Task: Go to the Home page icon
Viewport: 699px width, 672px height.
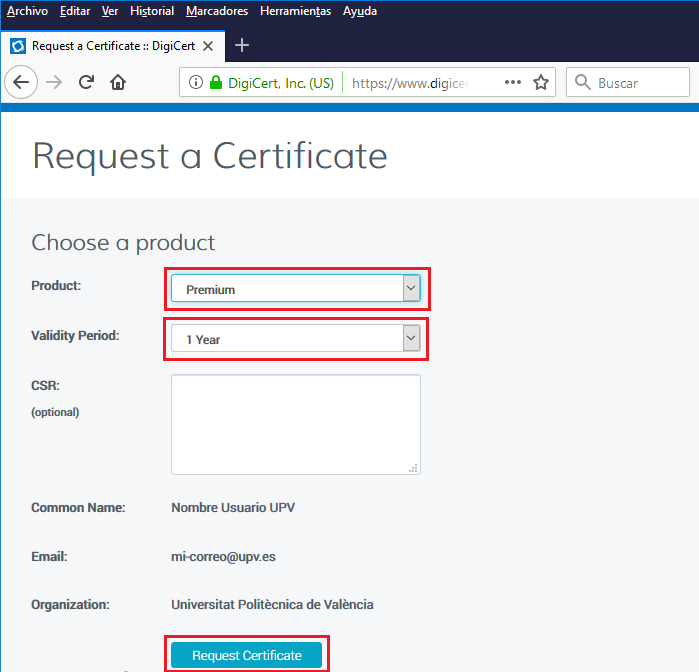Action: tap(118, 83)
